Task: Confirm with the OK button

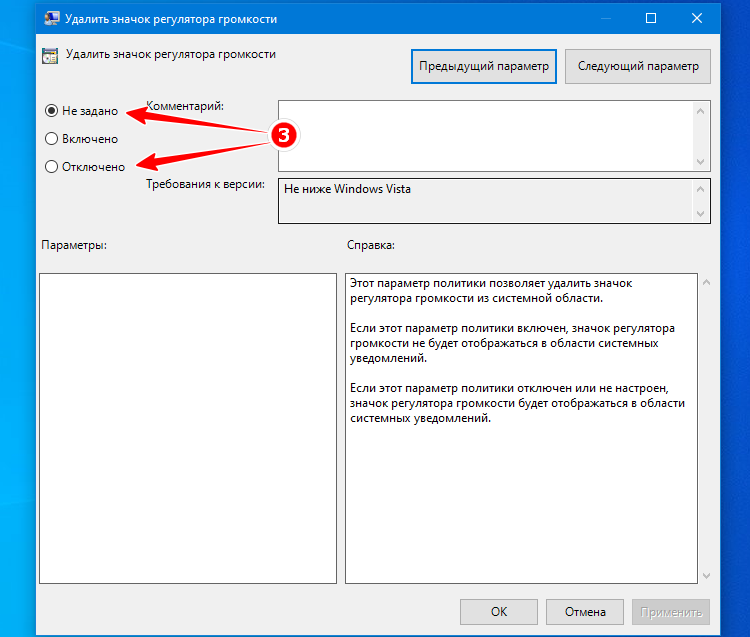Action: (498, 612)
